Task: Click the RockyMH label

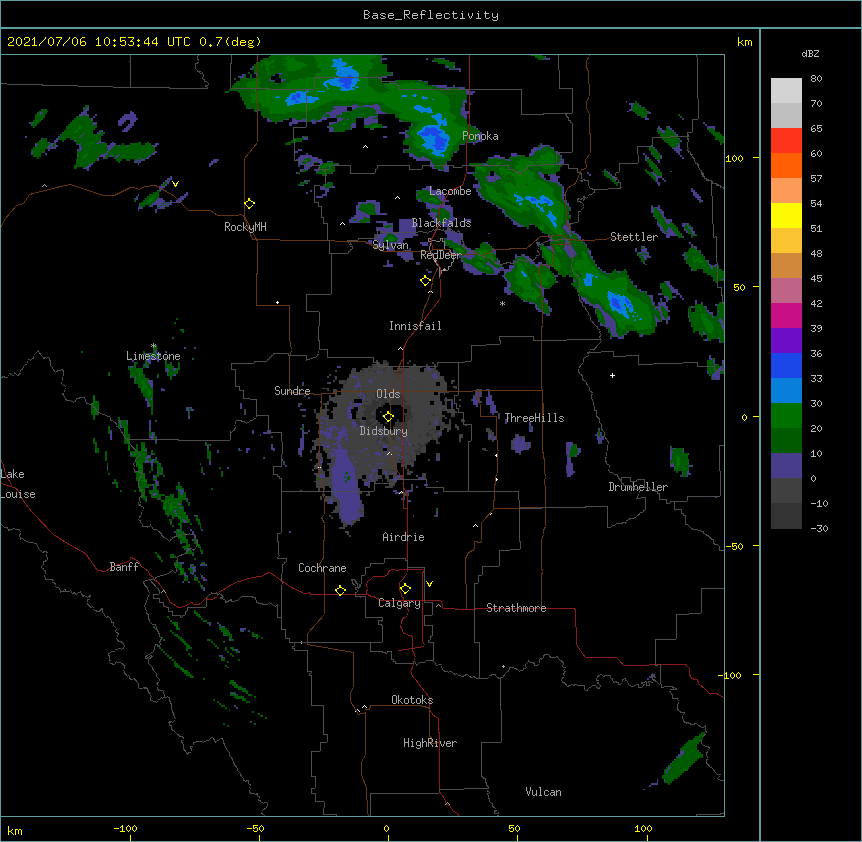Action: pyautogui.click(x=245, y=227)
